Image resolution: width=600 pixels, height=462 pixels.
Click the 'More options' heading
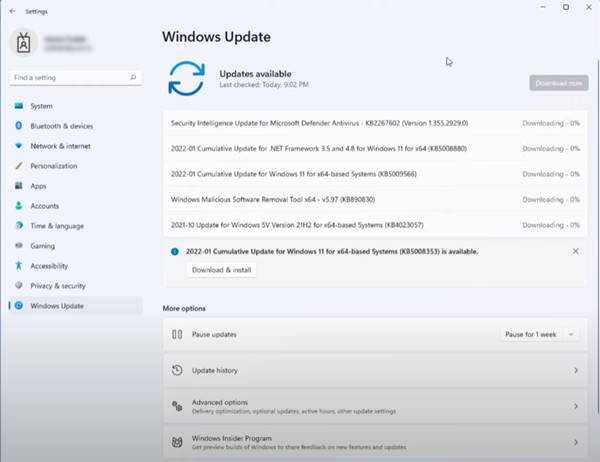[x=184, y=308]
